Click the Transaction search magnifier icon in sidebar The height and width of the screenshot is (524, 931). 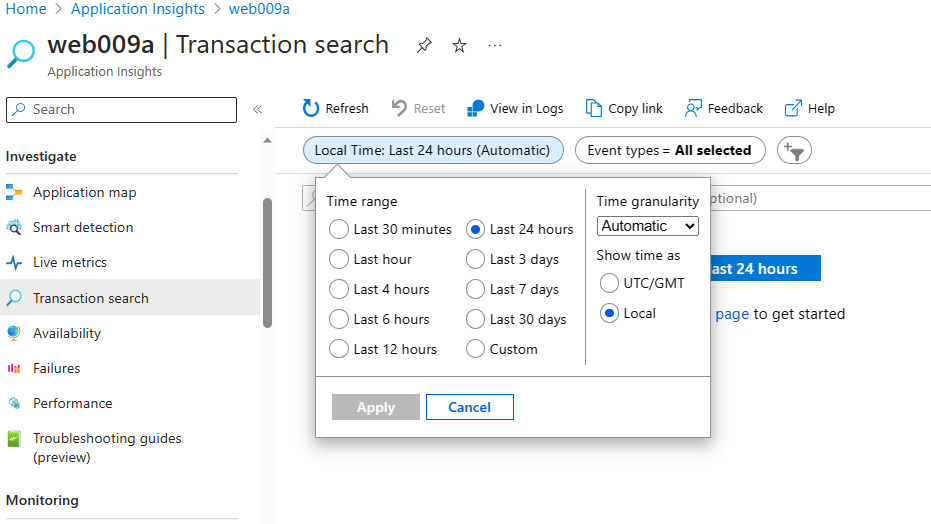point(14,298)
